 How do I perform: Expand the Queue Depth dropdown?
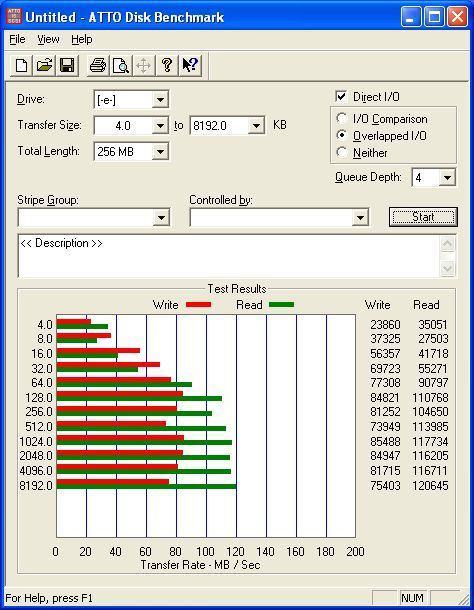point(447,178)
